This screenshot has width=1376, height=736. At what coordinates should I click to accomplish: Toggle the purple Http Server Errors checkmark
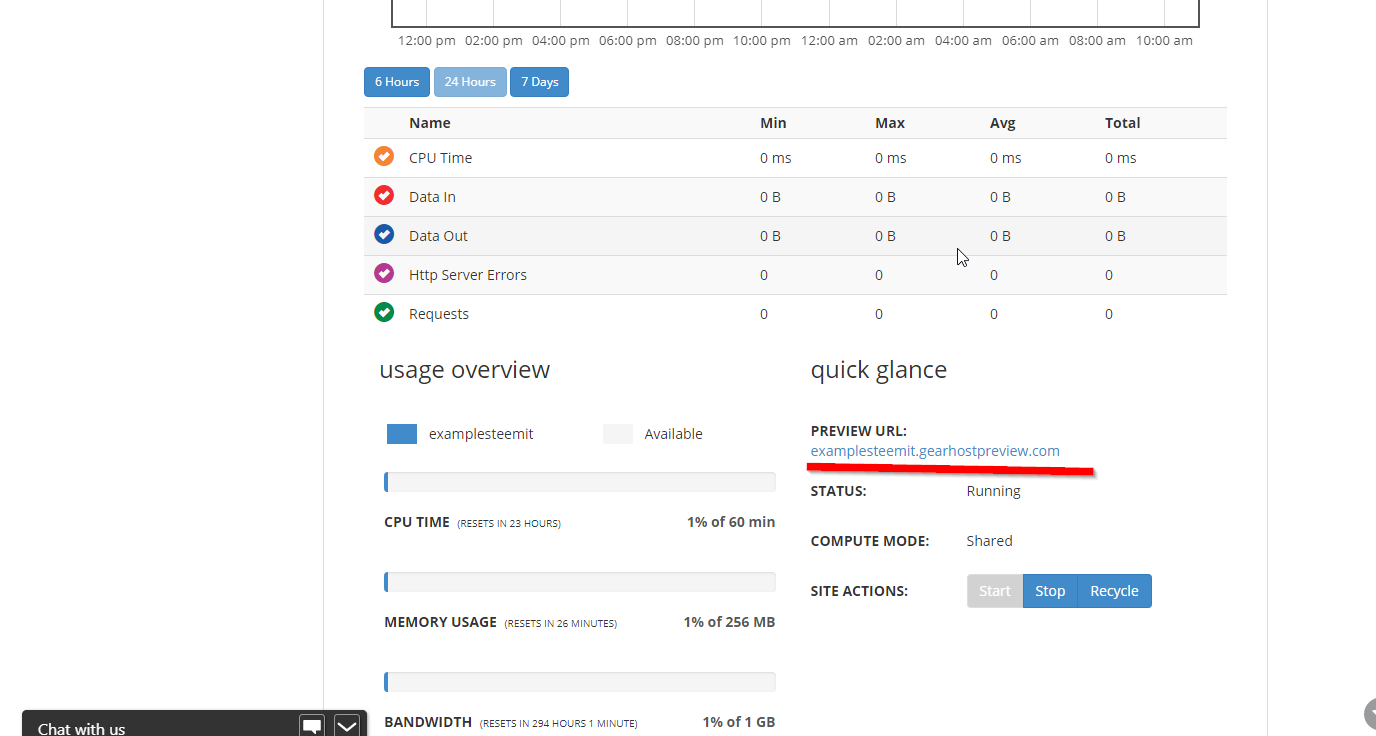[384, 274]
